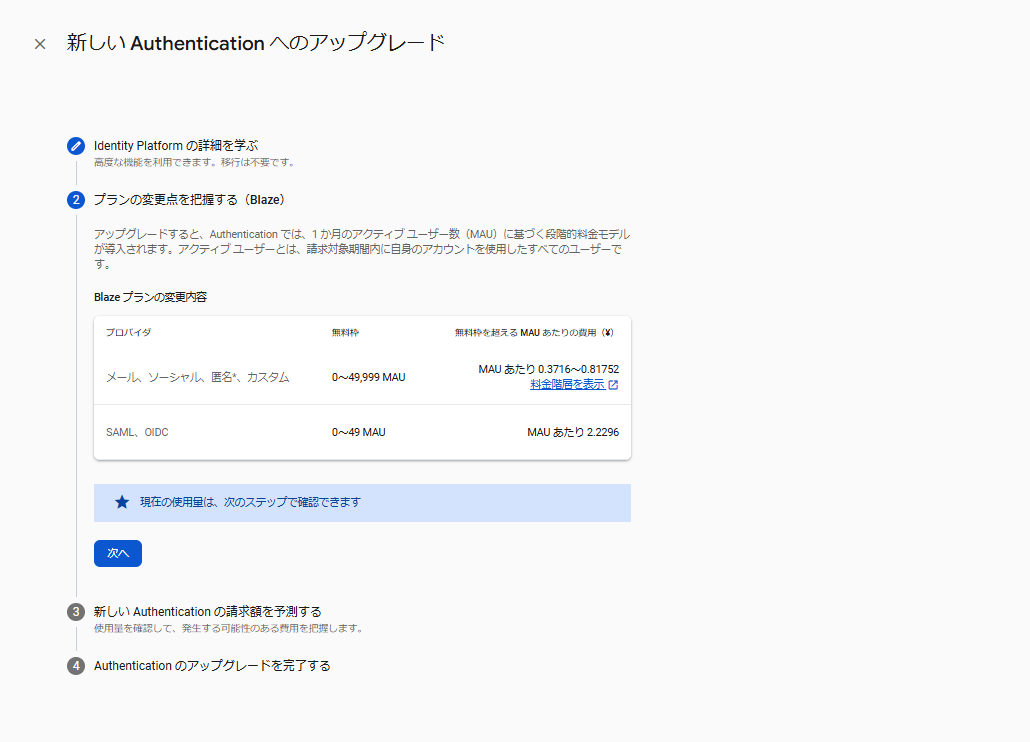Expand step プランの変更点を把握する（Blaze）
Viewport: 1030px width, 742px height.
[x=190, y=200]
